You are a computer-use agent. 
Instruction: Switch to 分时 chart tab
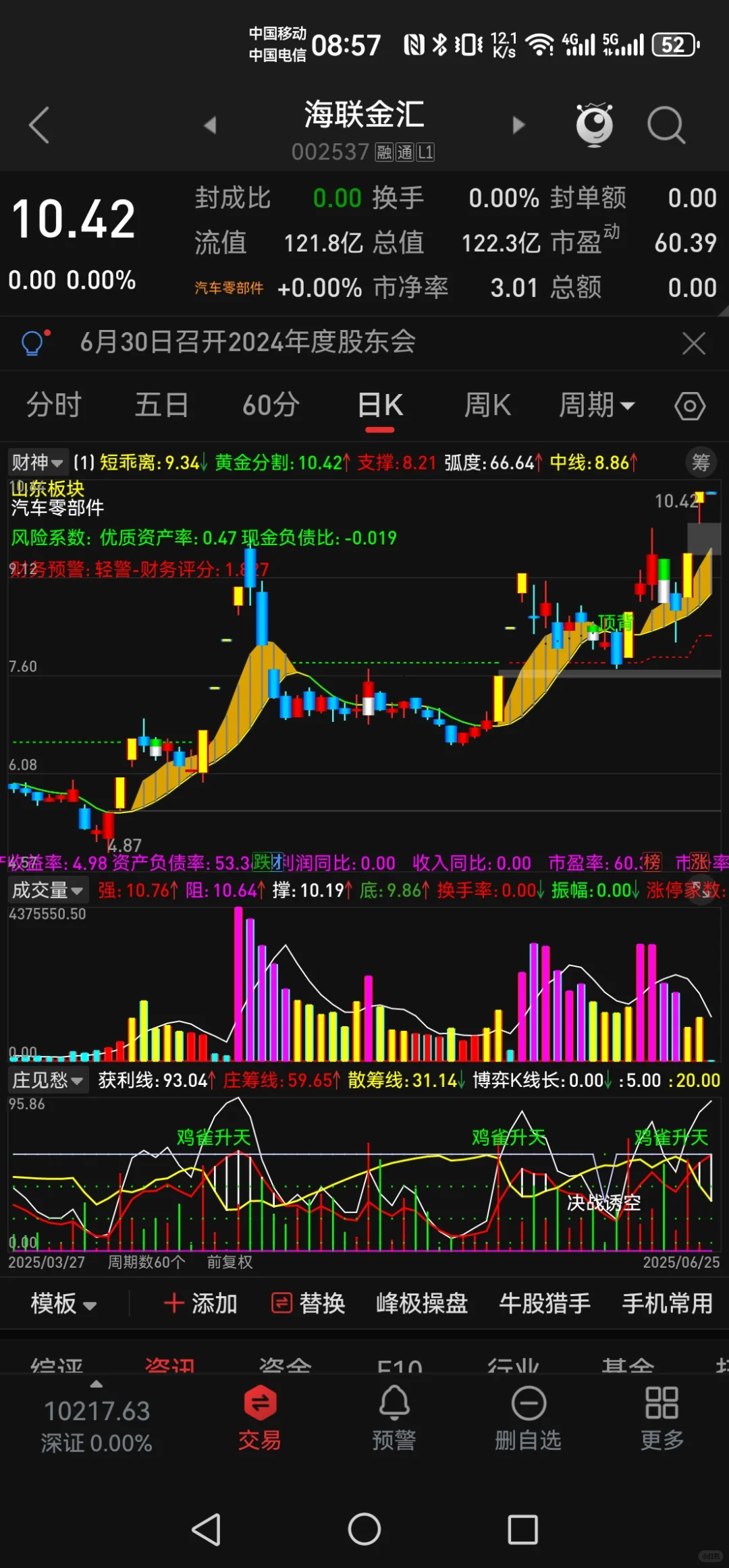[54, 405]
